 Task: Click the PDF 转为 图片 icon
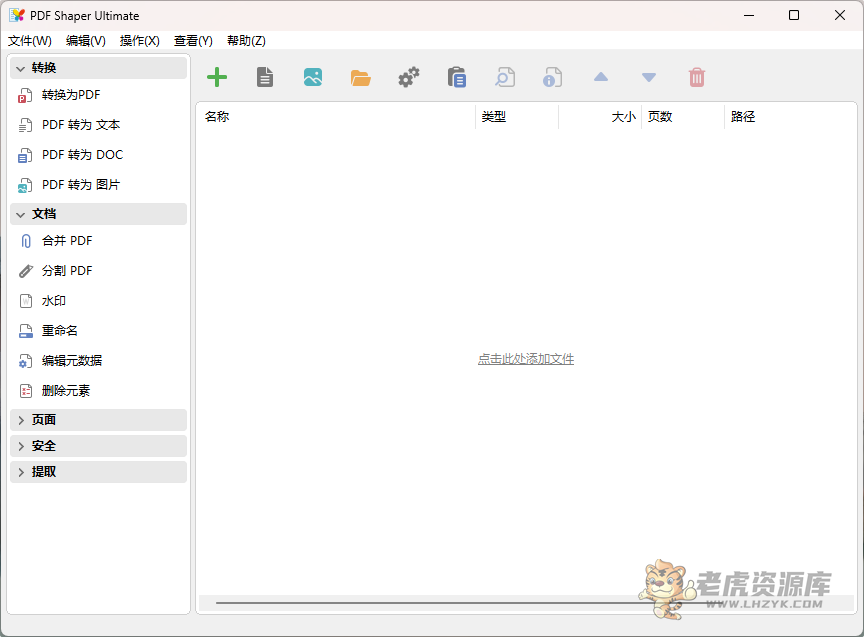[25, 185]
